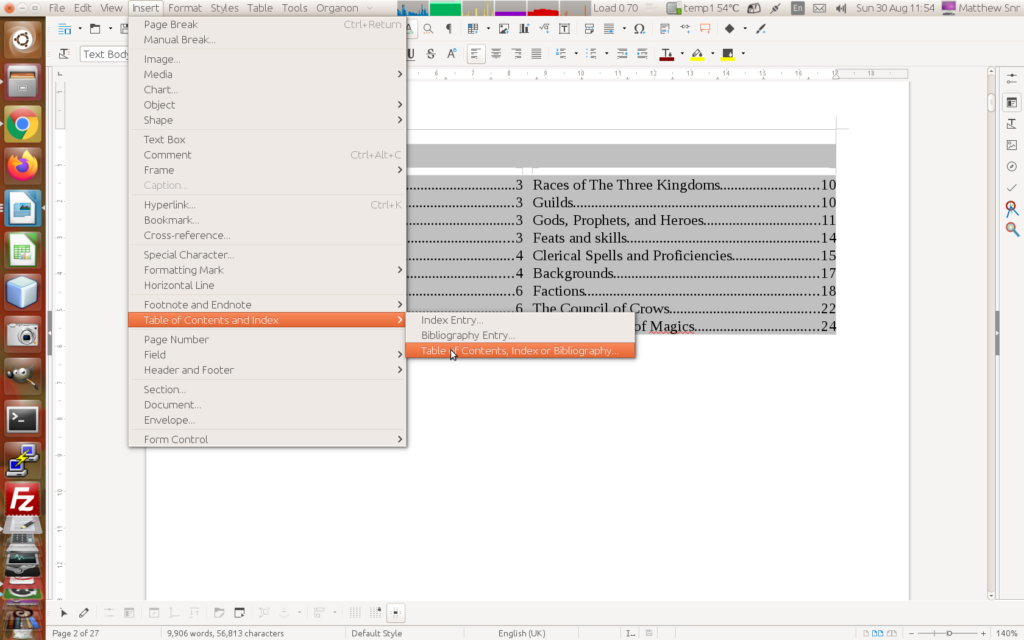The image size is (1024, 640).
Task: Launch FileZilla from the dock
Action: tap(22, 498)
